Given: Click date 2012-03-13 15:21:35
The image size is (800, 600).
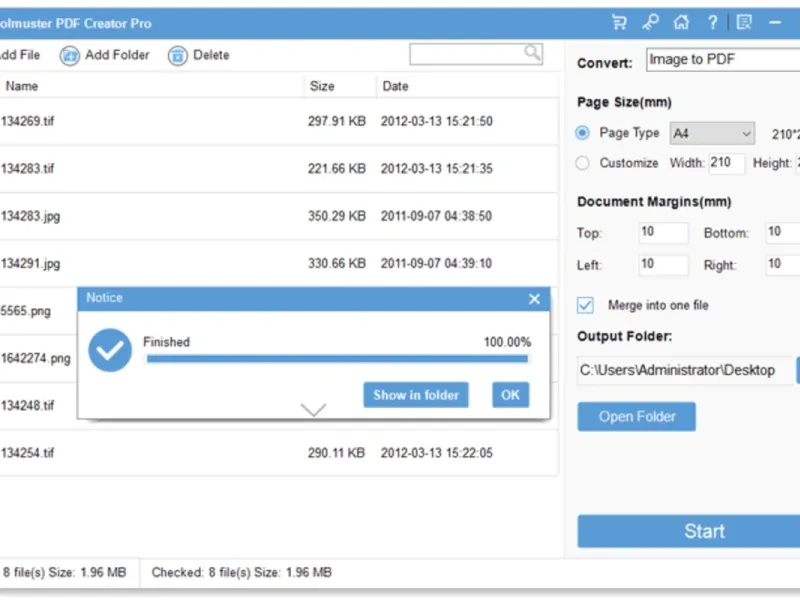Looking at the screenshot, I should [436, 169].
